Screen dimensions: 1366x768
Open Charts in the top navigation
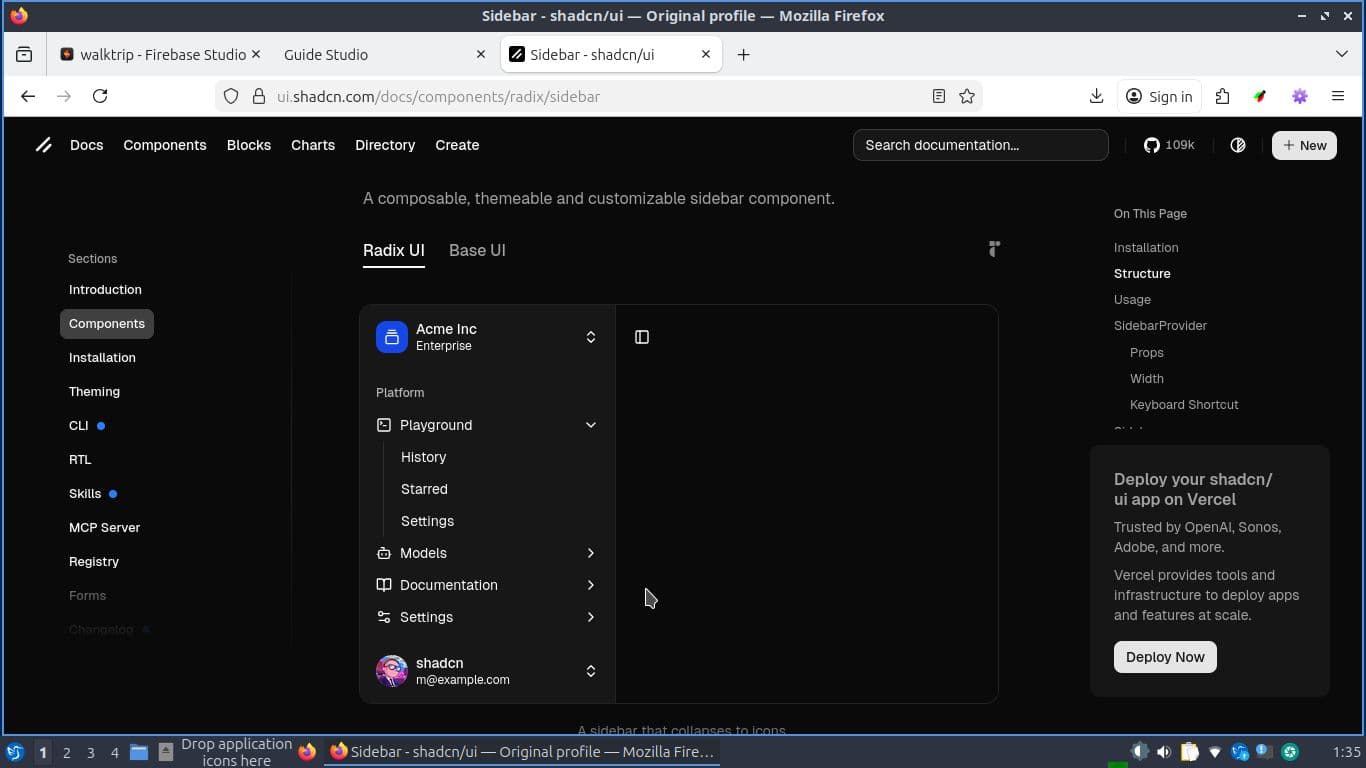click(x=313, y=145)
